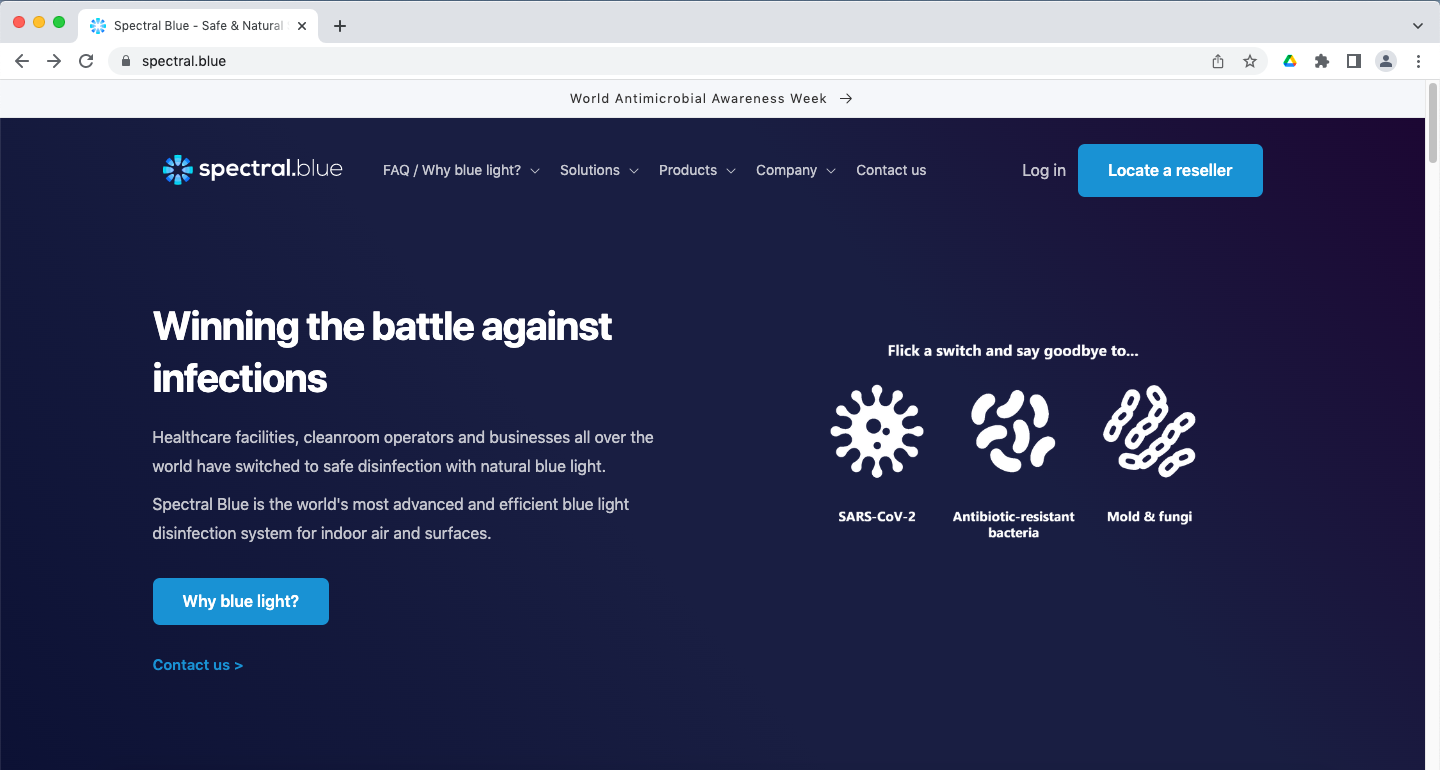Click the Spectral Blue logo
The image size is (1440, 770).
click(252, 170)
